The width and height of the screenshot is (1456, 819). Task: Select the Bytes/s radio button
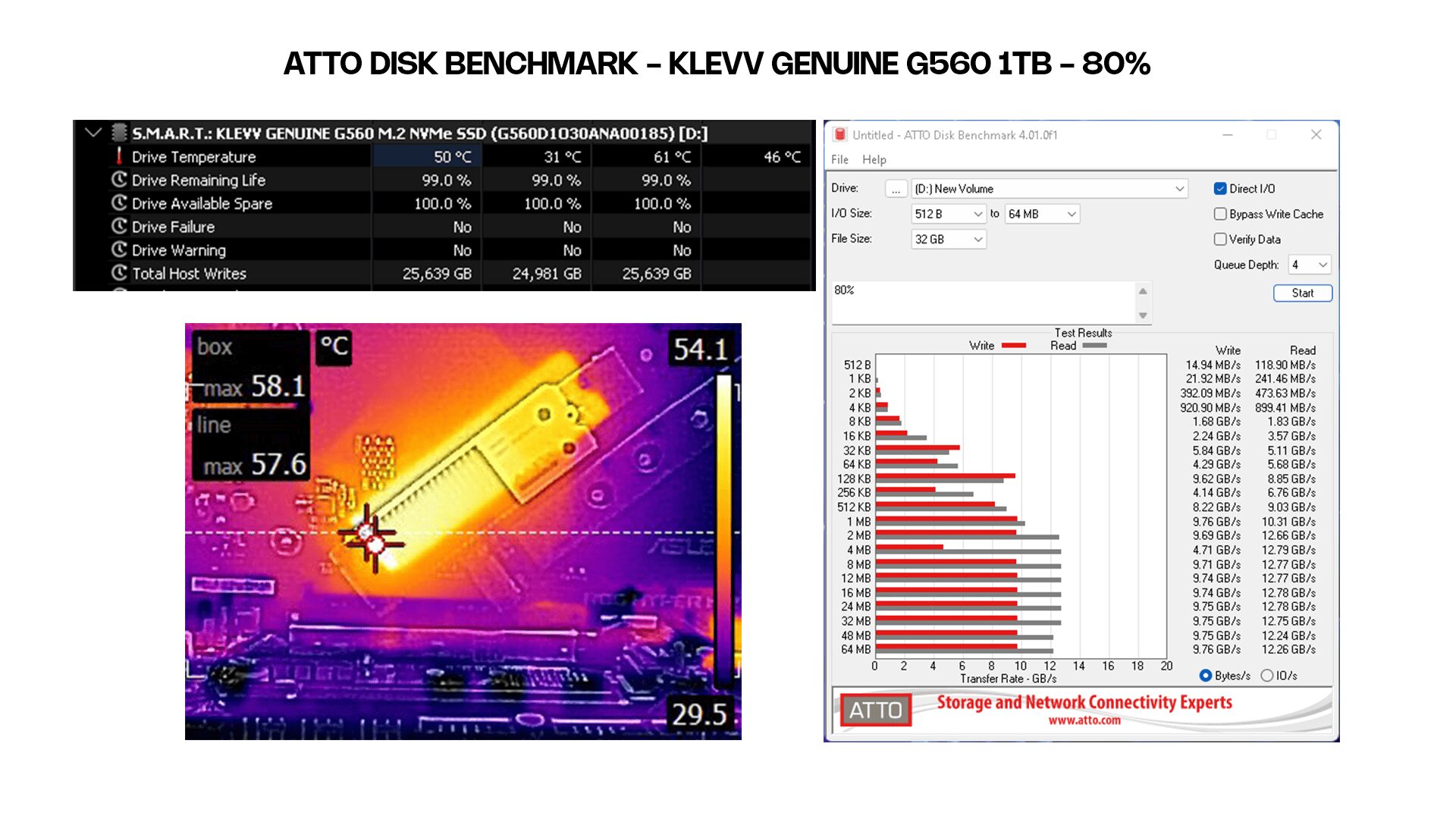1206,675
